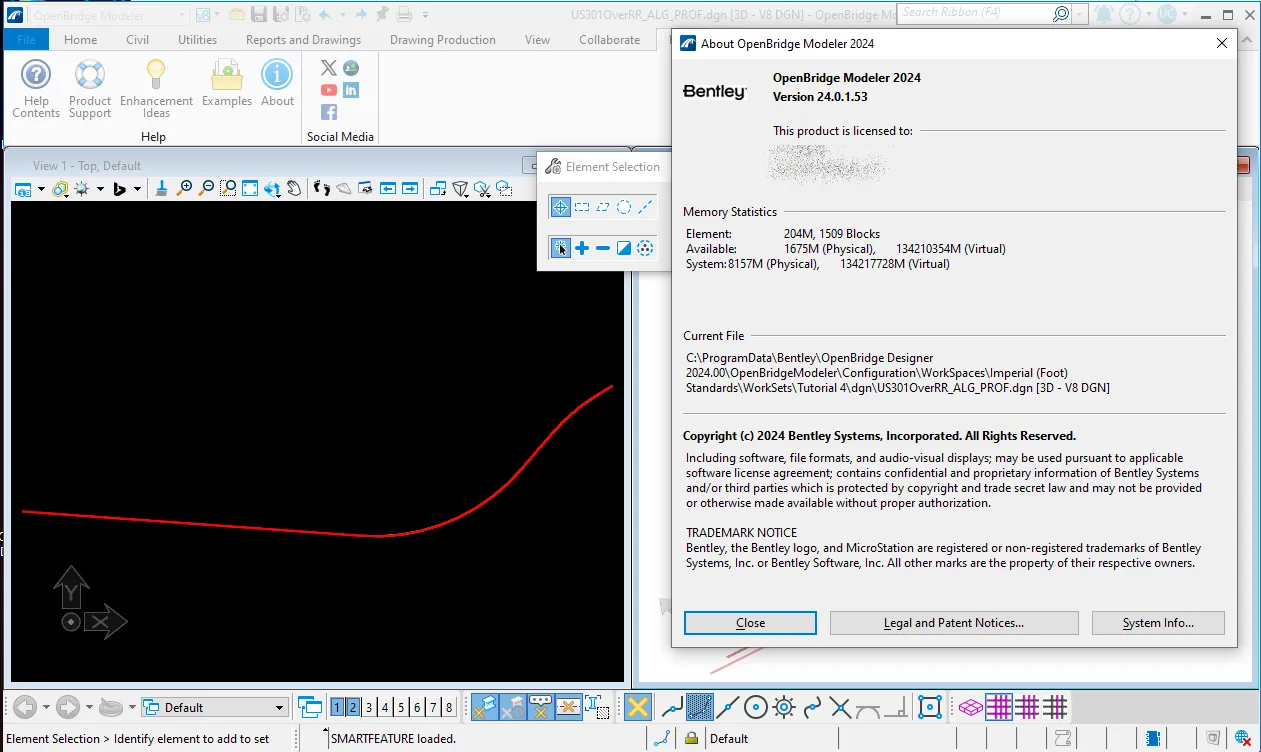Expand the back arrow history dropdown
1261x752 pixels.
click(45, 708)
